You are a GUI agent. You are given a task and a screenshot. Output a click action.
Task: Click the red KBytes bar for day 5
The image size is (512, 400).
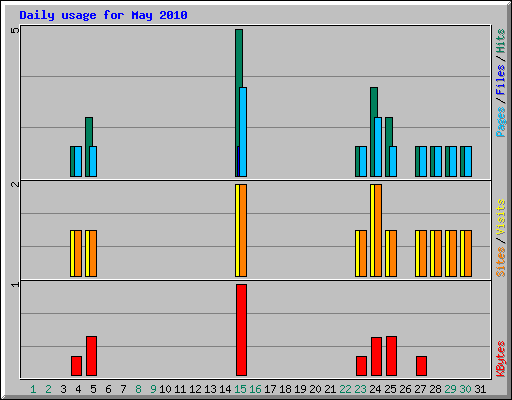click(92, 356)
